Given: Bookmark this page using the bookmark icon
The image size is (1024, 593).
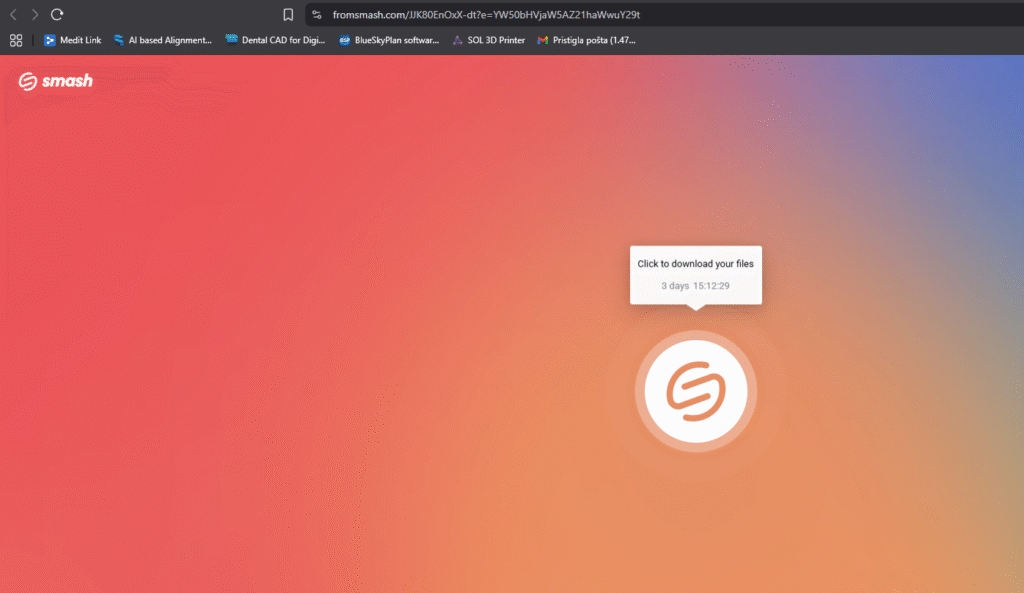Looking at the screenshot, I should click(x=288, y=14).
